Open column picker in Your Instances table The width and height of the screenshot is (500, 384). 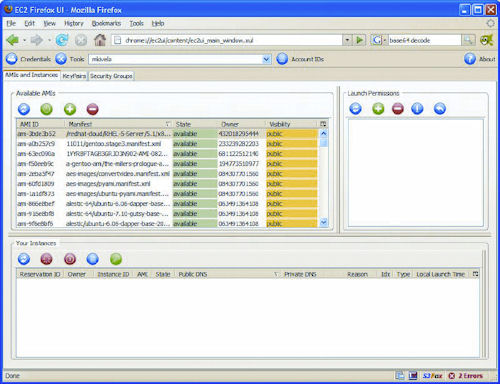[x=475, y=274]
